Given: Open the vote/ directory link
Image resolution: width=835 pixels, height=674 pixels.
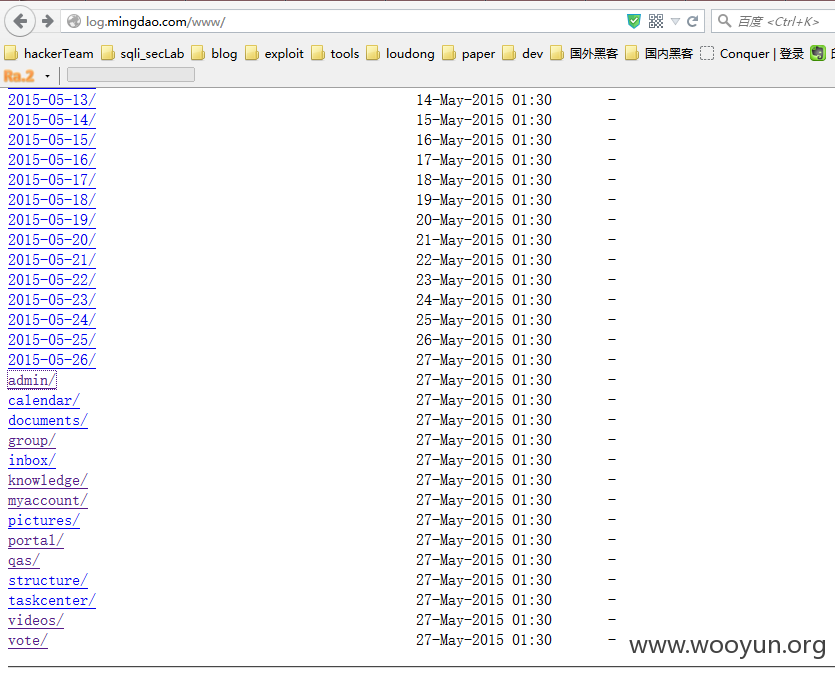Looking at the screenshot, I should pyautogui.click(x=28, y=640).
